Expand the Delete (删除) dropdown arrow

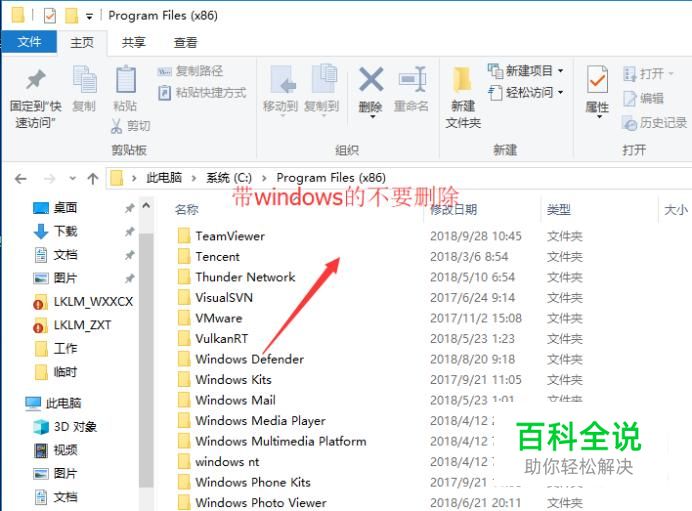[372, 117]
